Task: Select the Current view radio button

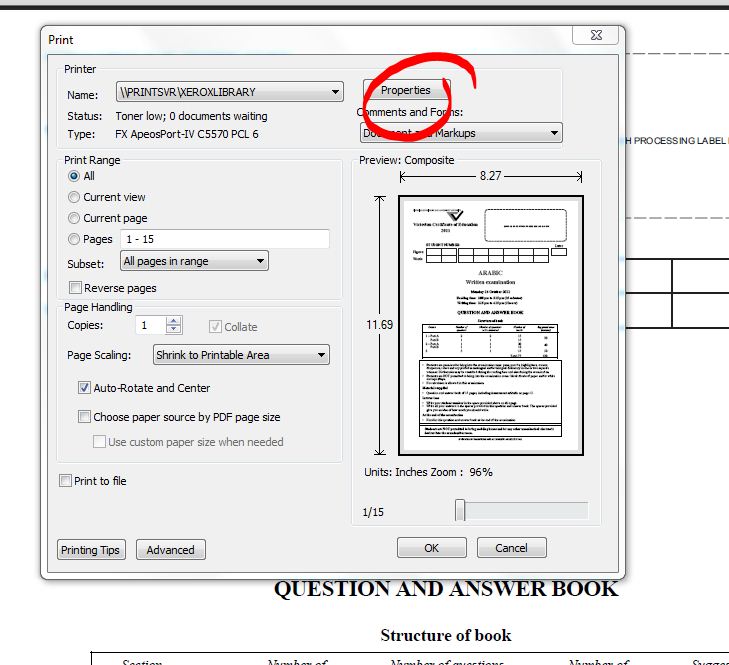Action: coord(75,197)
